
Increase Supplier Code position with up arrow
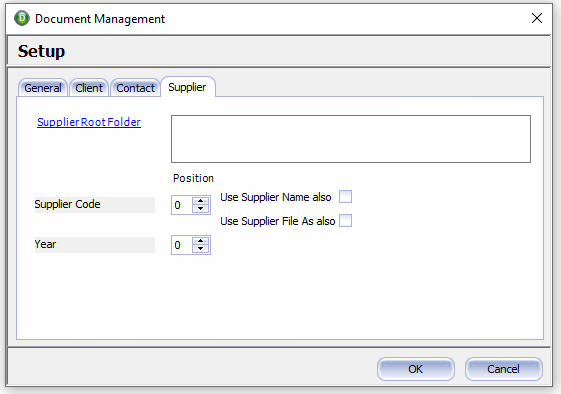[200, 201]
